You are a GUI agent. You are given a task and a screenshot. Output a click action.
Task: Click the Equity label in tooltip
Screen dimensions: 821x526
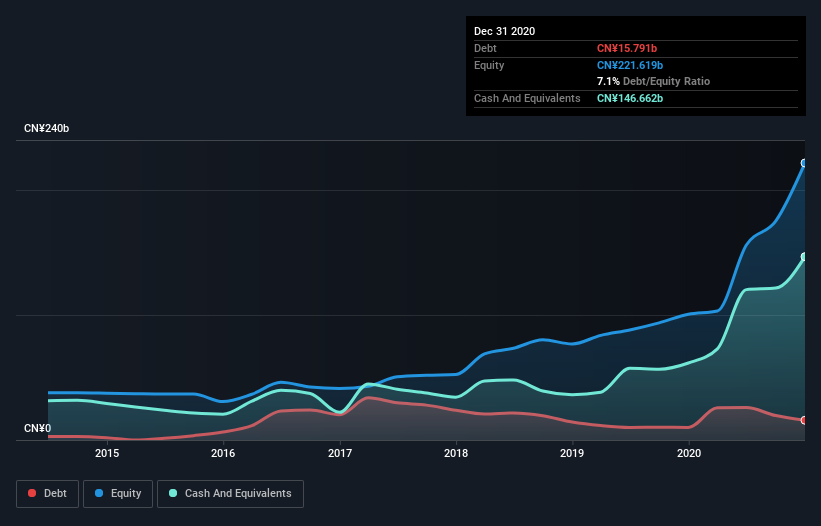[489, 65]
